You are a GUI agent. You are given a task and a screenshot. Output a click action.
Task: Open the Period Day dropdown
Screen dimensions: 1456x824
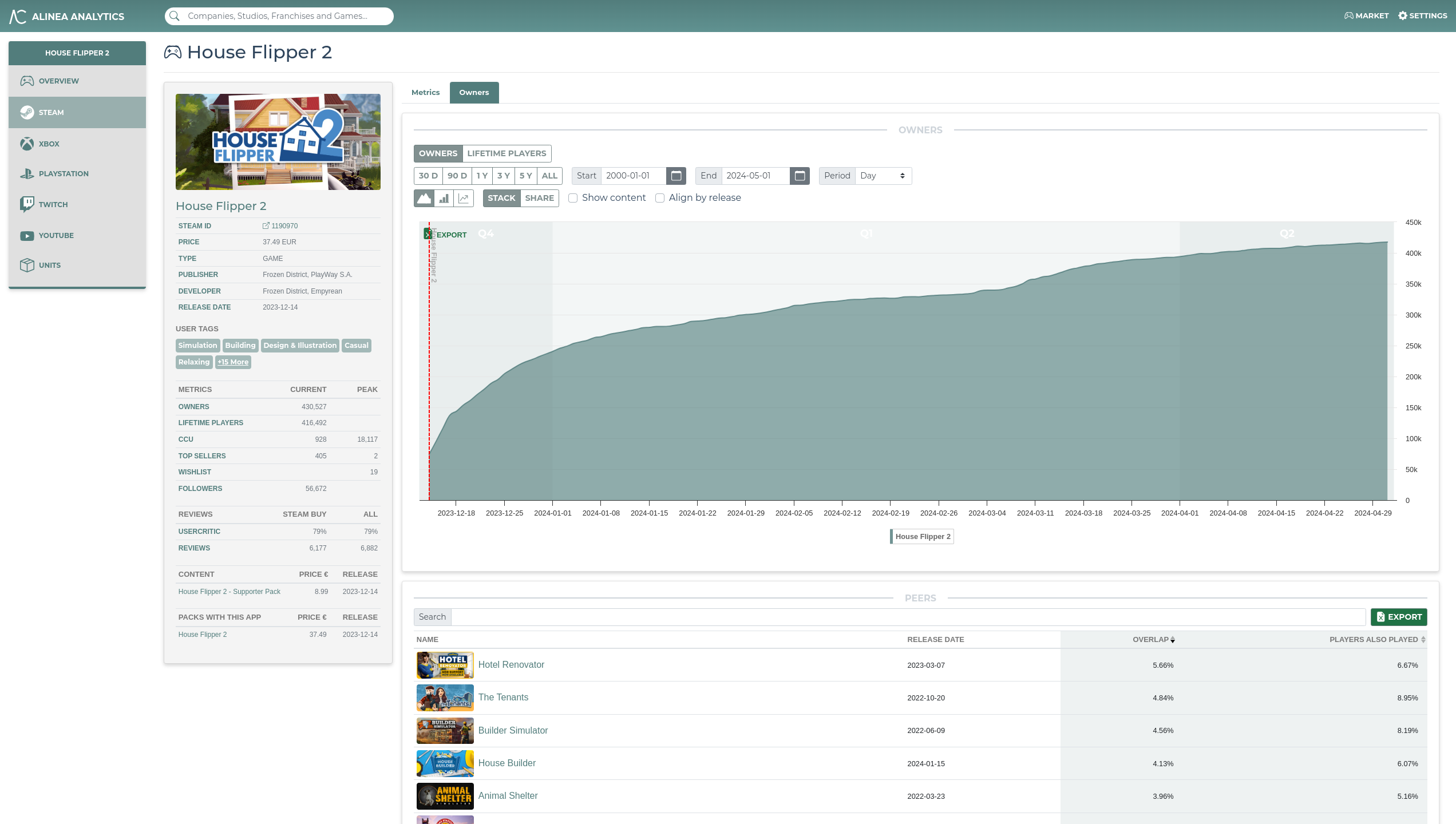coord(883,176)
